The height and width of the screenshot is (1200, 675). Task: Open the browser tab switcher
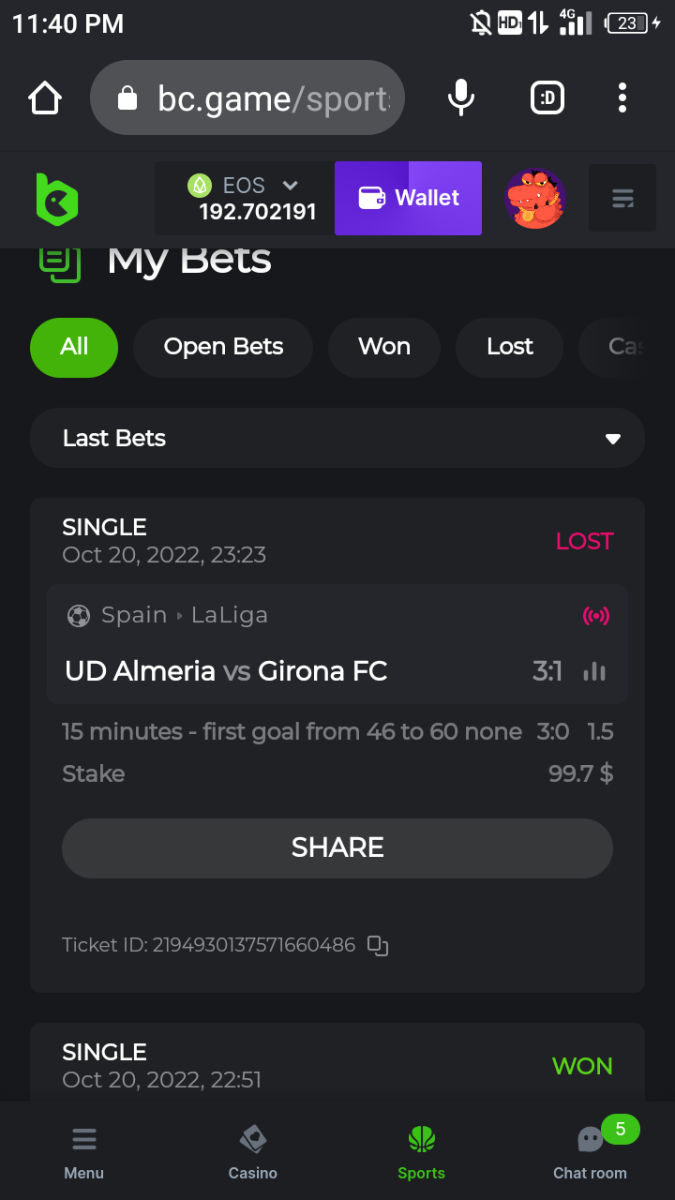(x=547, y=98)
